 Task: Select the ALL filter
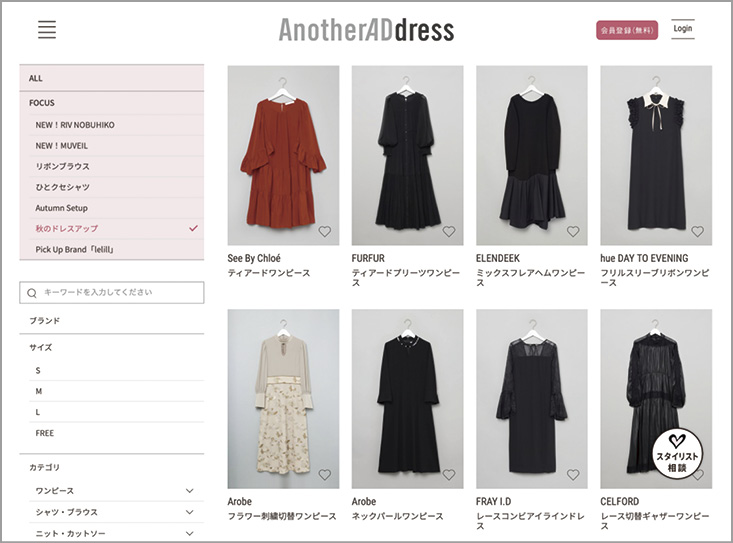pos(112,78)
